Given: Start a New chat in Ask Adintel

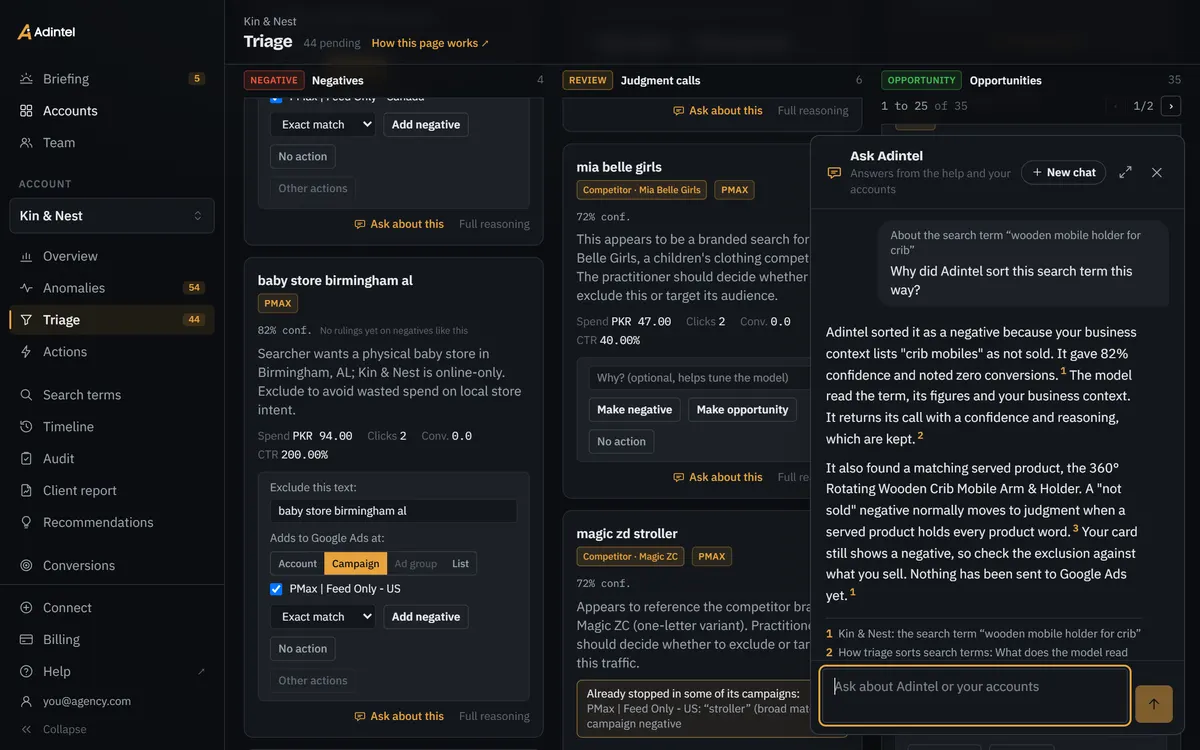Looking at the screenshot, I should coord(1064,173).
